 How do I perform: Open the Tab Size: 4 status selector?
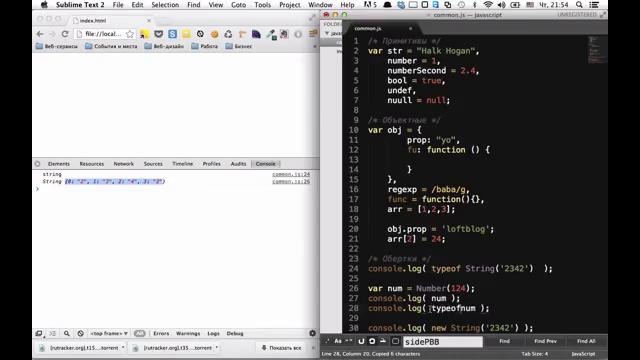point(535,354)
